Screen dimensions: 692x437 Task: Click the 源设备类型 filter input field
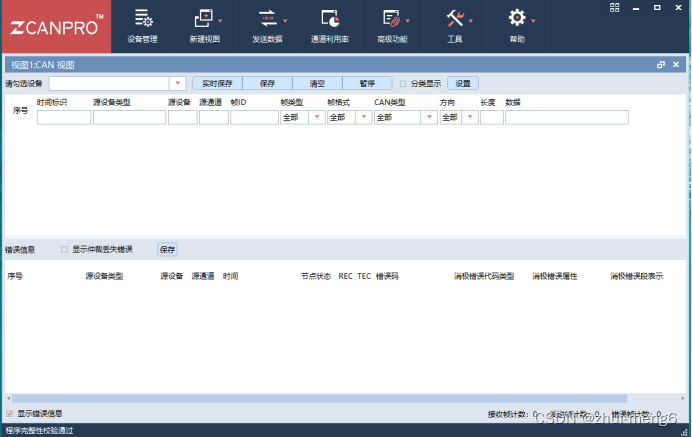coord(129,117)
